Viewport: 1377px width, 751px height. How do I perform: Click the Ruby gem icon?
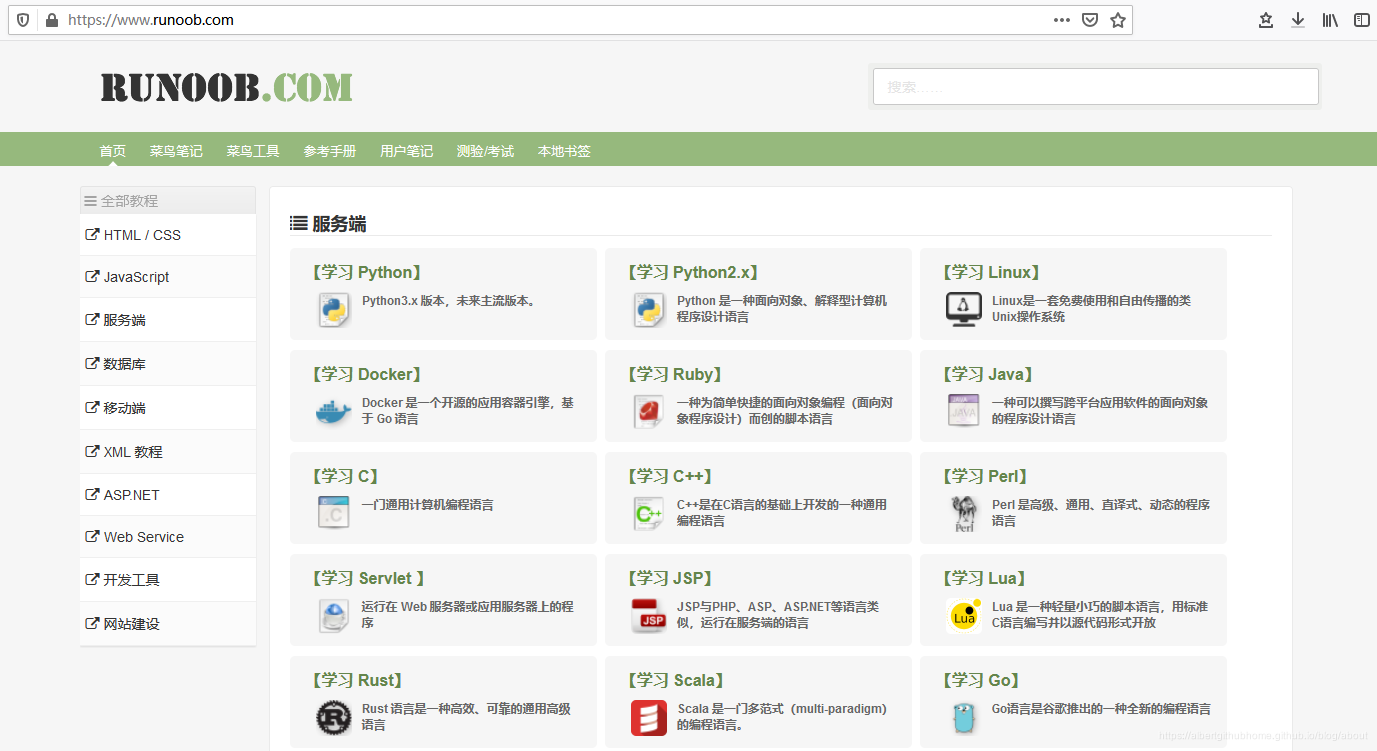(x=649, y=411)
